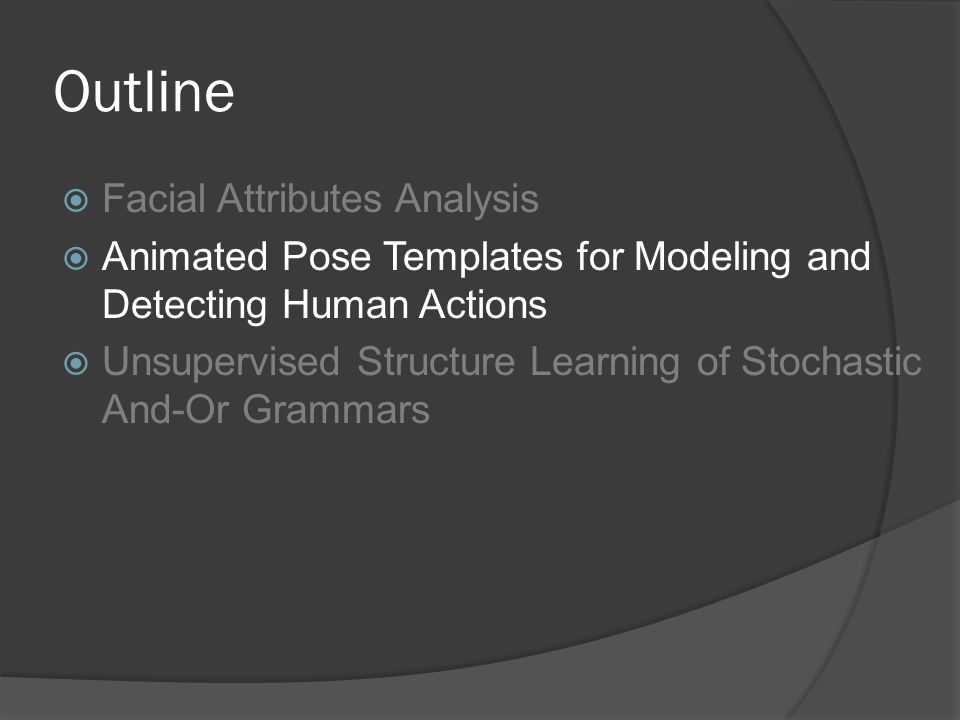Click the word Structure in the last bullet
960x720 pixels.
[436, 361]
